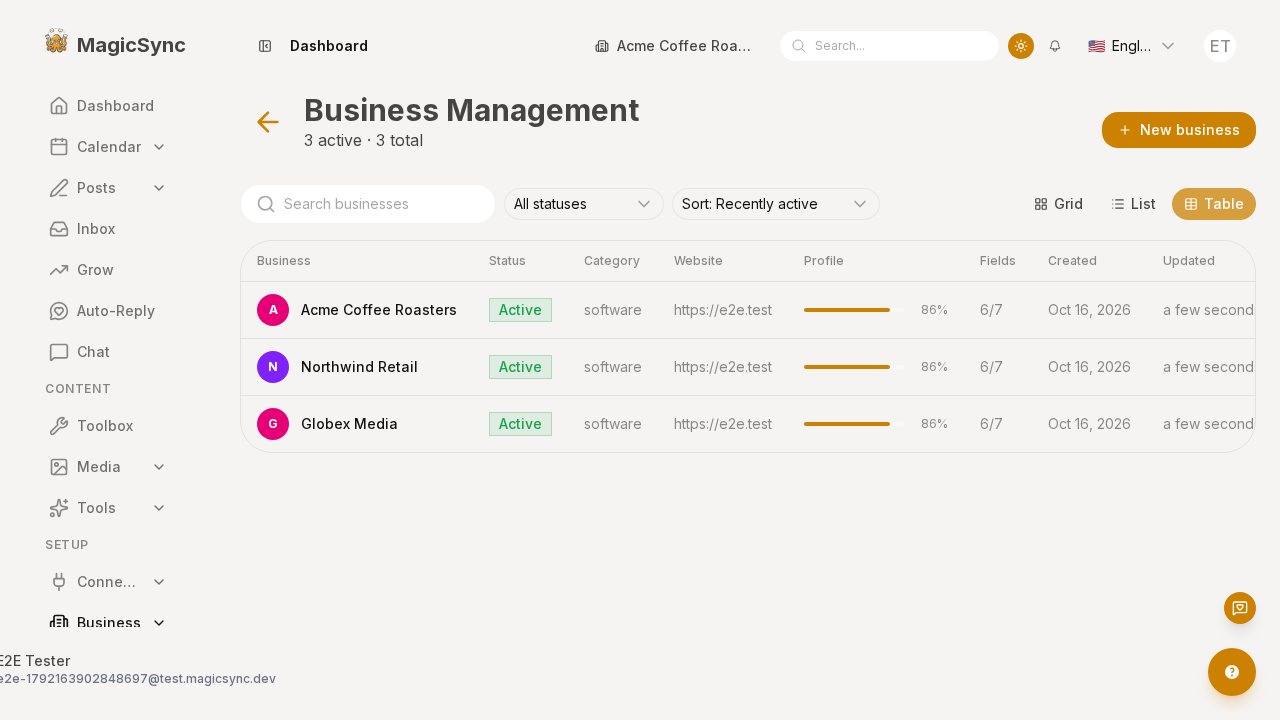This screenshot has width=1280, height=720.
Task: Click Acme Coffee Roasters profile progress bar
Action: click(x=854, y=310)
